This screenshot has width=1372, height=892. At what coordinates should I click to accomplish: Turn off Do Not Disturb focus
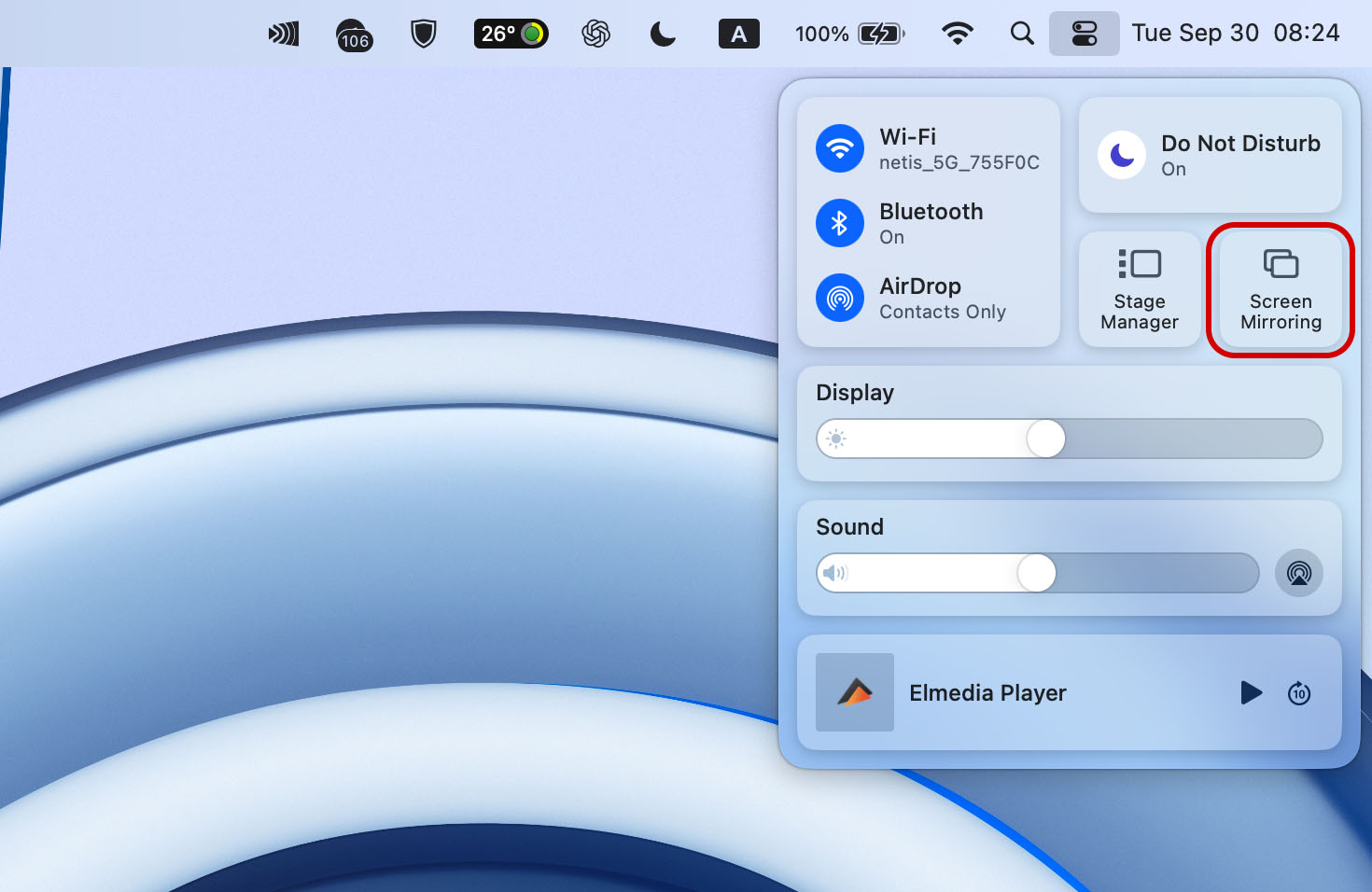tap(1122, 155)
